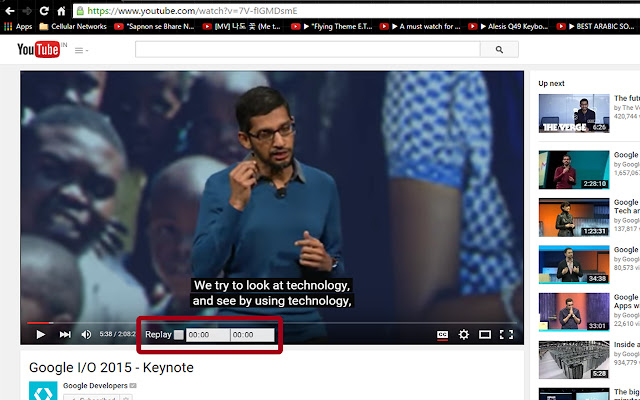Open the 5:28 data center video thumbnail
The width and height of the screenshot is (640, 400).
pos(574,360)
